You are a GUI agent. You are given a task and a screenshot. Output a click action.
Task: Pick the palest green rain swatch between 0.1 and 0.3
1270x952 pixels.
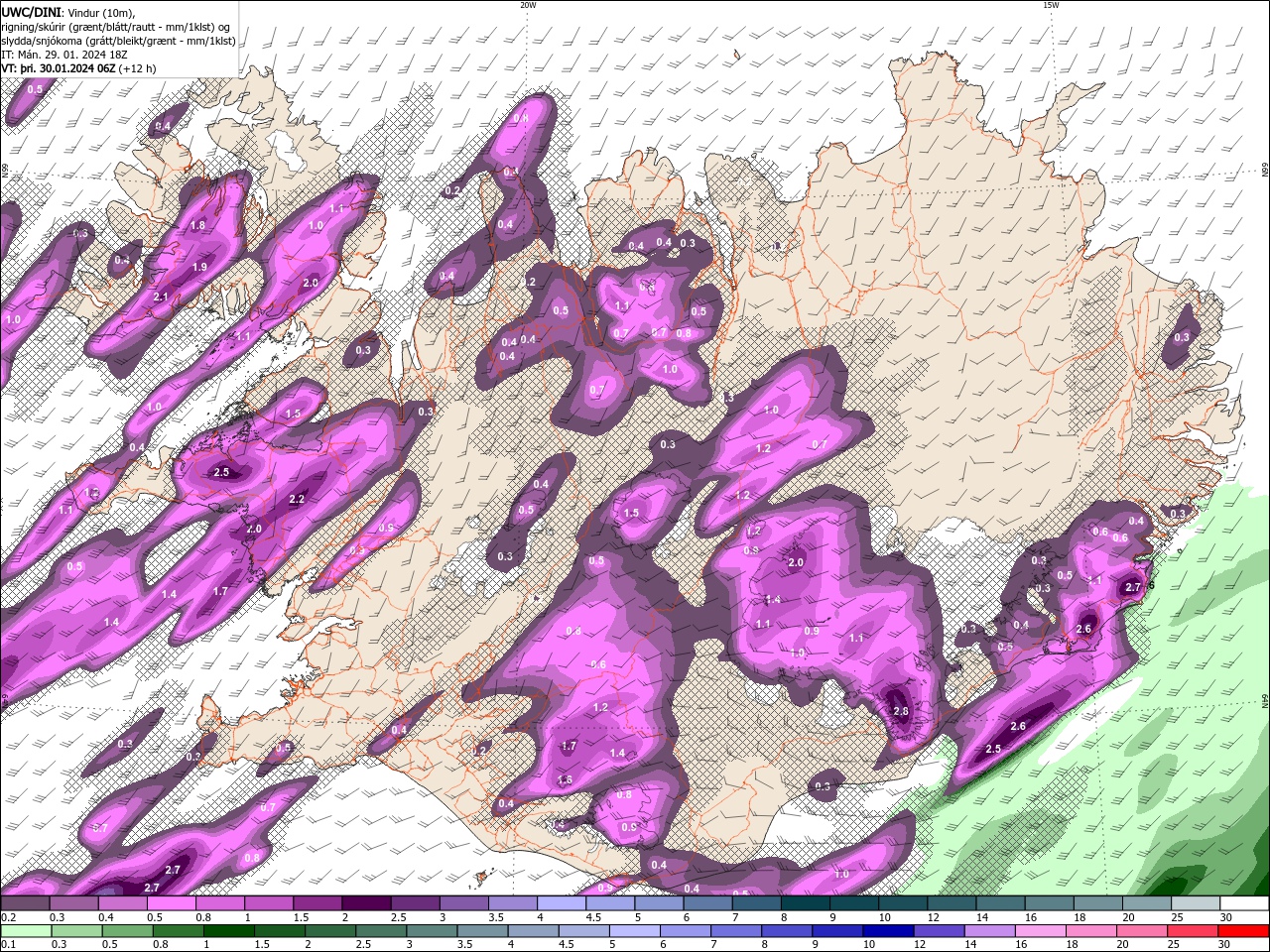click(25, 931)
